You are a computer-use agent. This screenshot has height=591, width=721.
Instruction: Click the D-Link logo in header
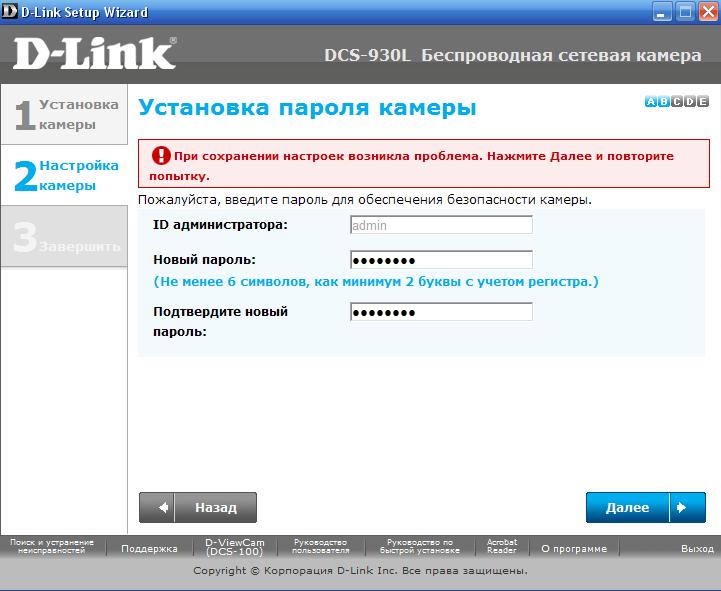click(95, 54)
